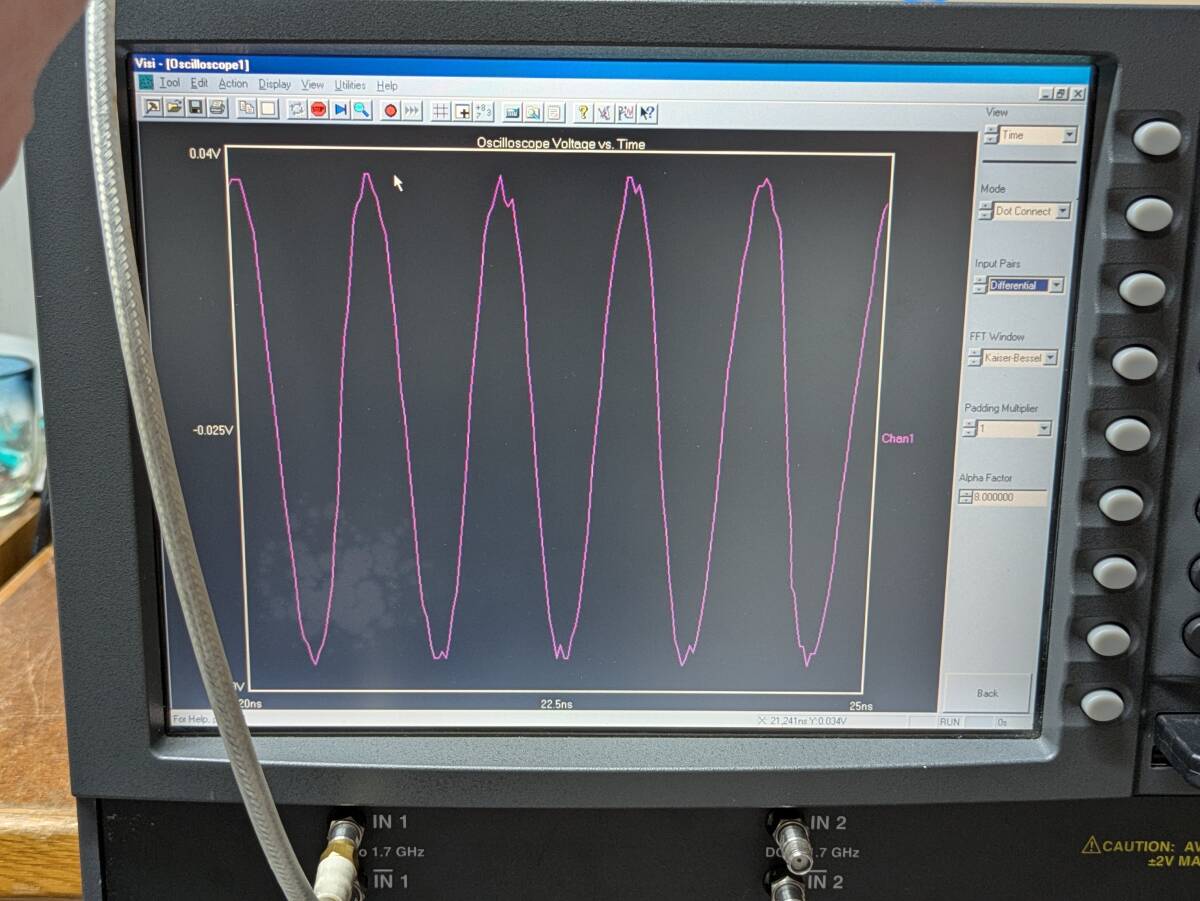
Task: Click the spinner arrows beside View Time field
Action: click(991, 135)
